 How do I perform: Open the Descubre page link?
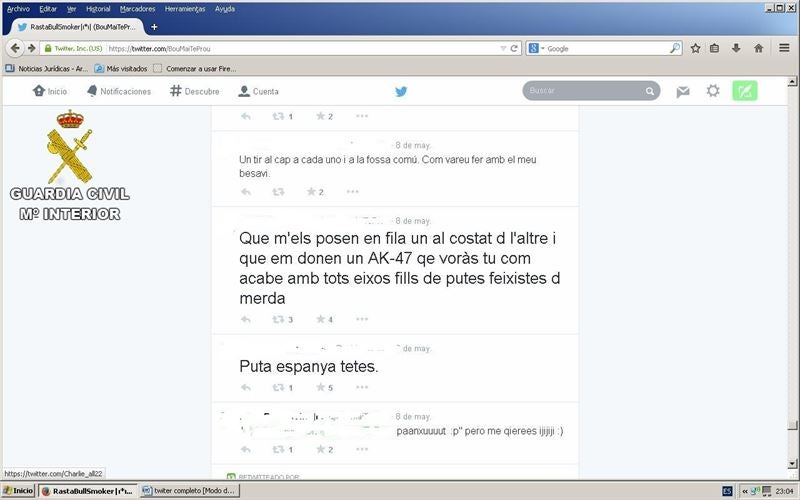[x=195, y=91]
